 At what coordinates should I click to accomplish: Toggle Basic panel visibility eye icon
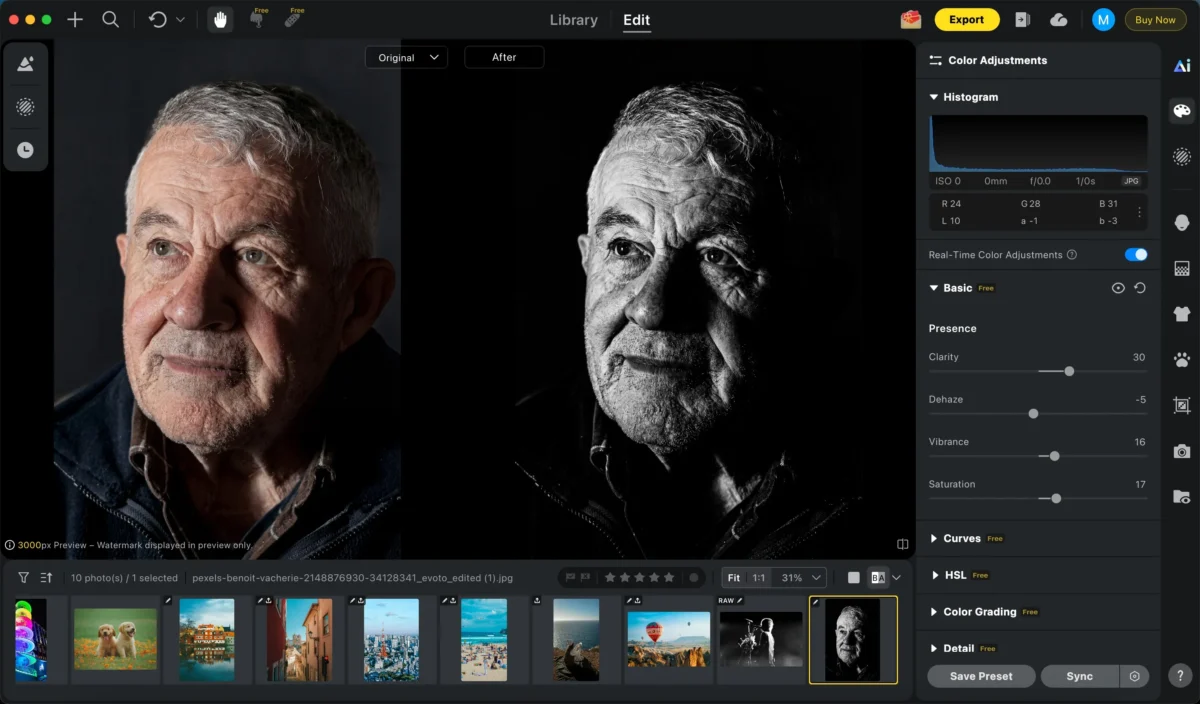1118,288
